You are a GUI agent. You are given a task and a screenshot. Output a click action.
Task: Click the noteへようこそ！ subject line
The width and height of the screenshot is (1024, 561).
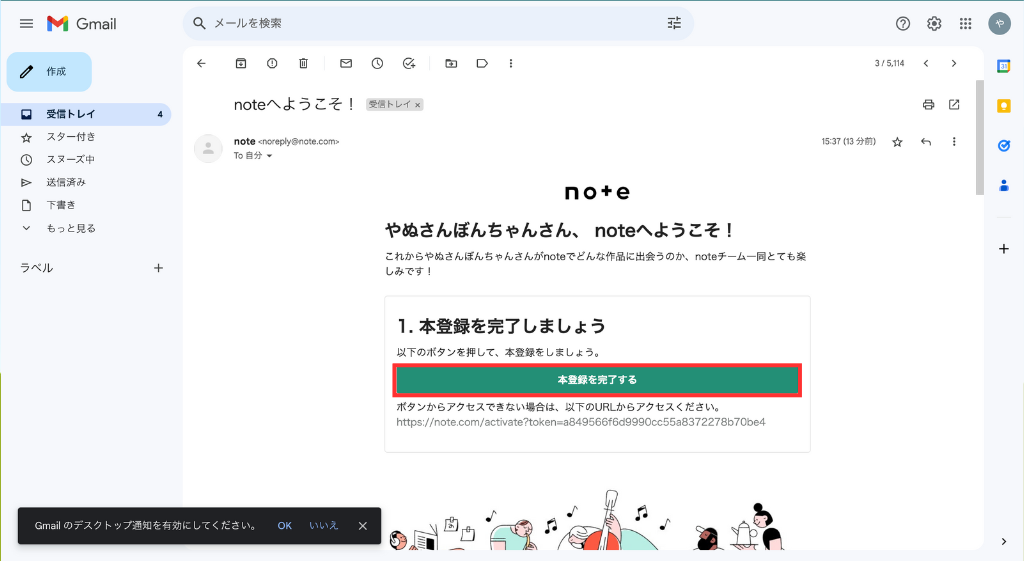pyautogui.click(x=295, y=104)
